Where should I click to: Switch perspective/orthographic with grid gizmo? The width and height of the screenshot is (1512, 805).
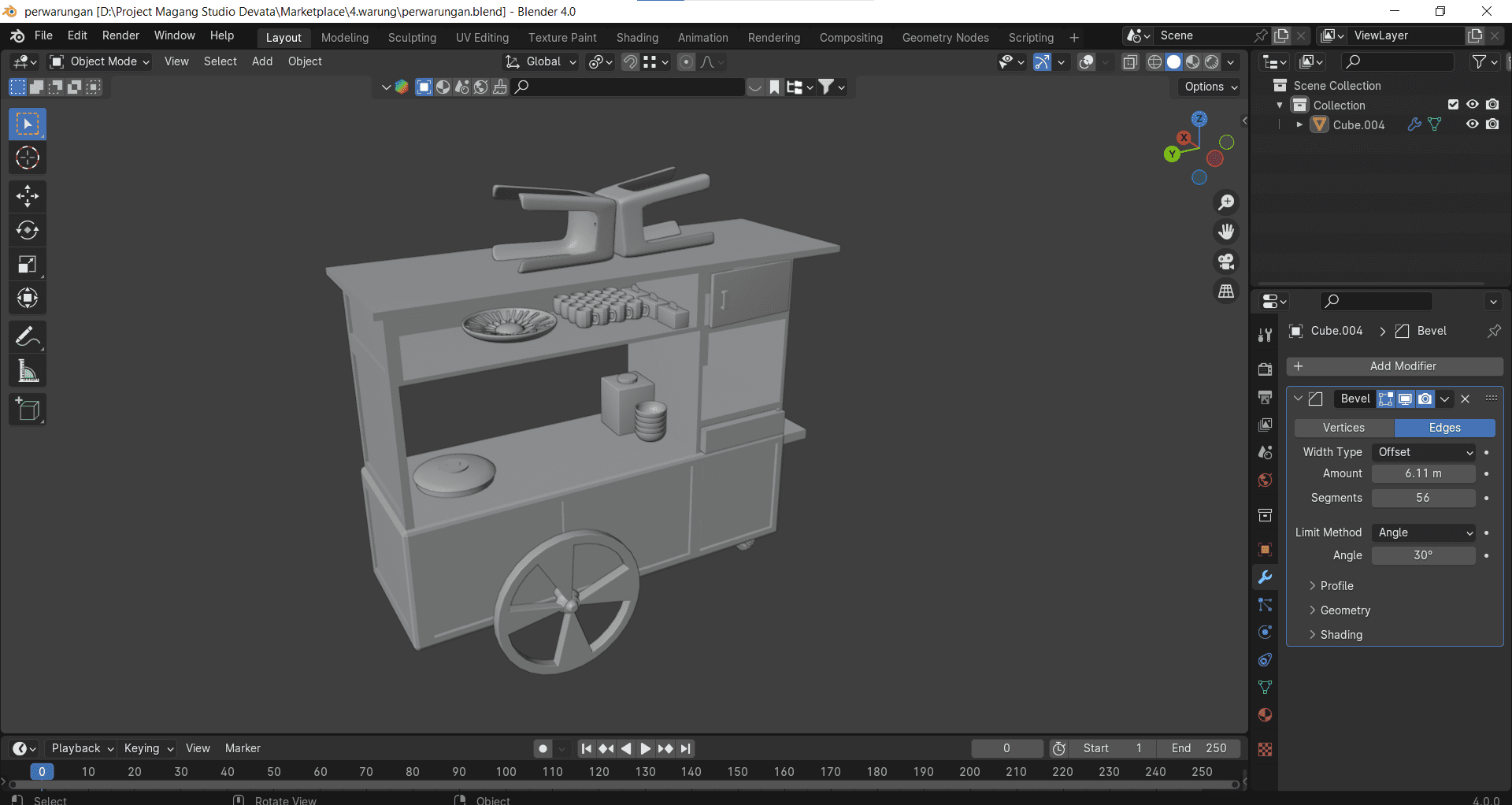[1226, 291]
